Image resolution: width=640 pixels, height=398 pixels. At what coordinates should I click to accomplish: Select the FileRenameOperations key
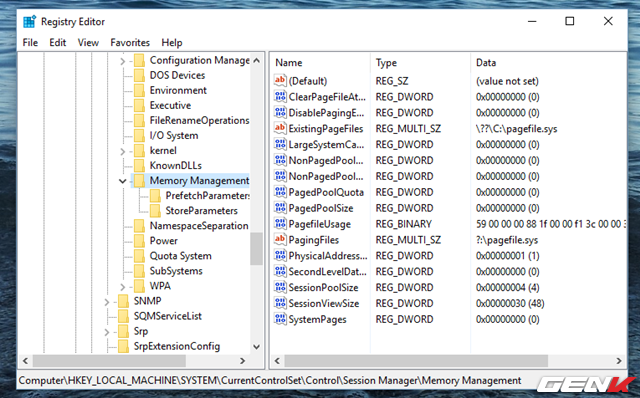(x=199, y=120)
